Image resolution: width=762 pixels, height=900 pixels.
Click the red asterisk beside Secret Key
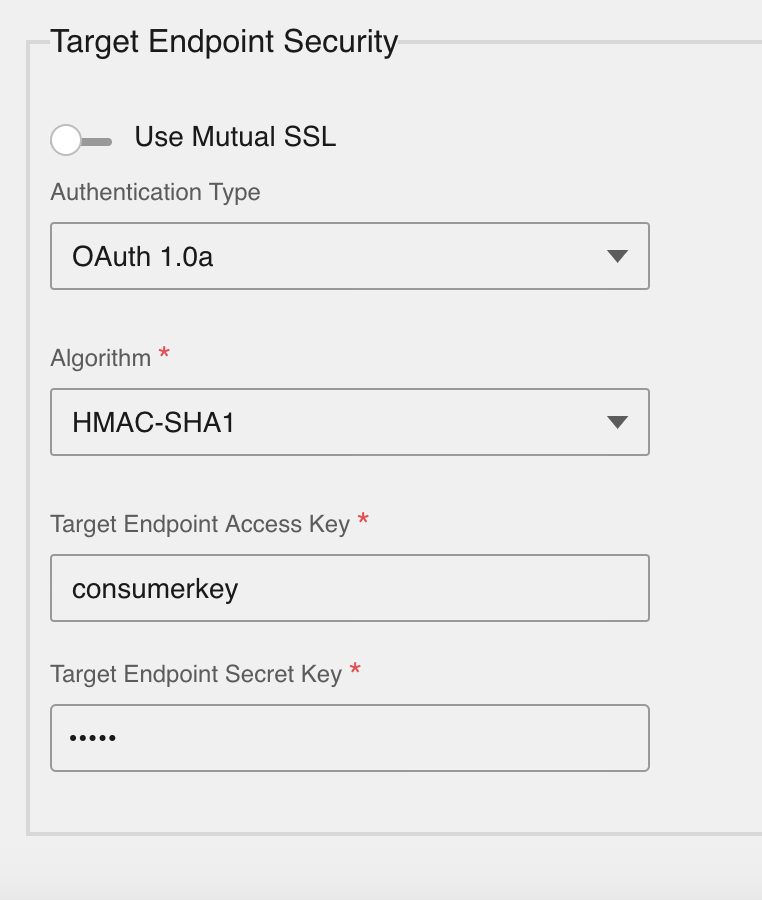point(355,671)
